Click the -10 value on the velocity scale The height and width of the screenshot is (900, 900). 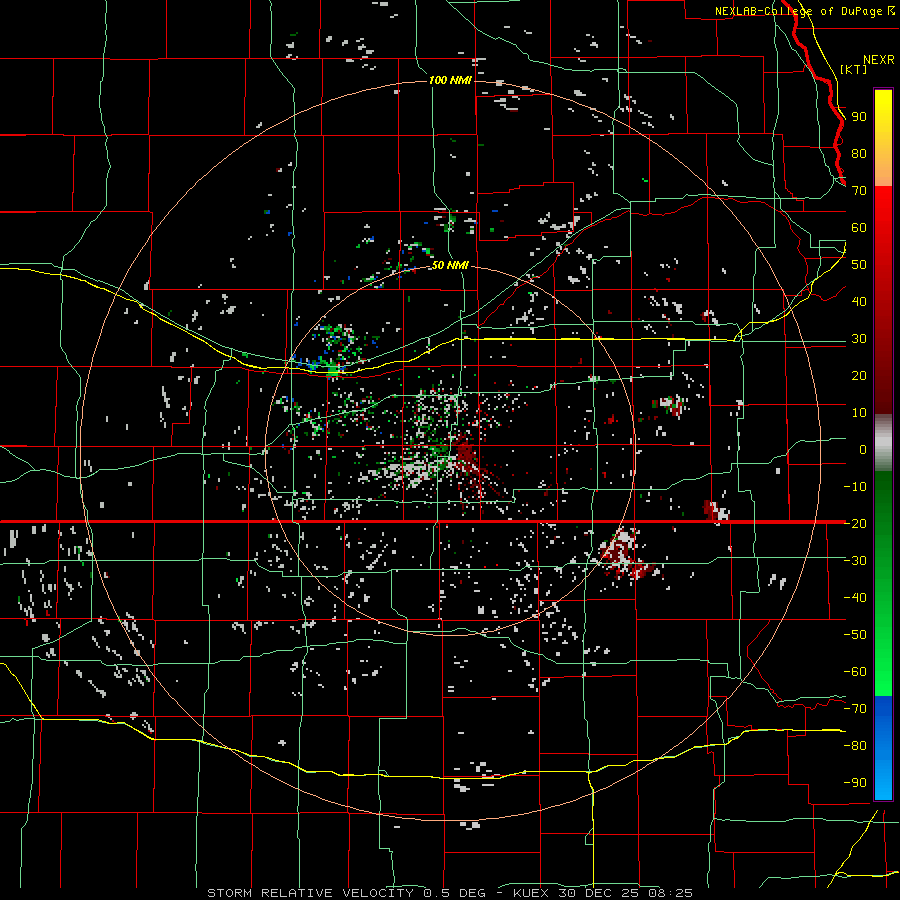pos(855,487)
